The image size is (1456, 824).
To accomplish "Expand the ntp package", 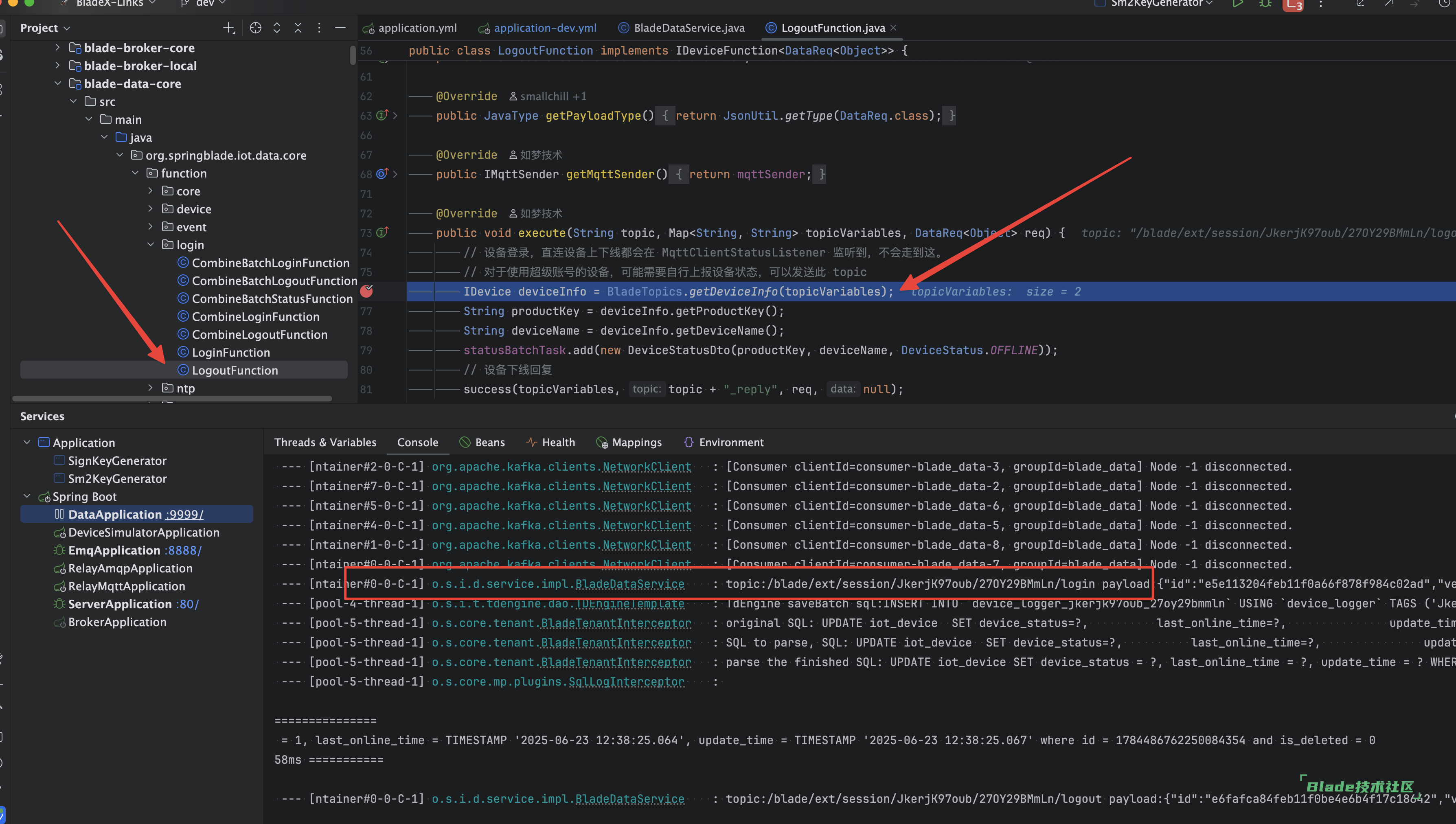I will click(150, 388).
